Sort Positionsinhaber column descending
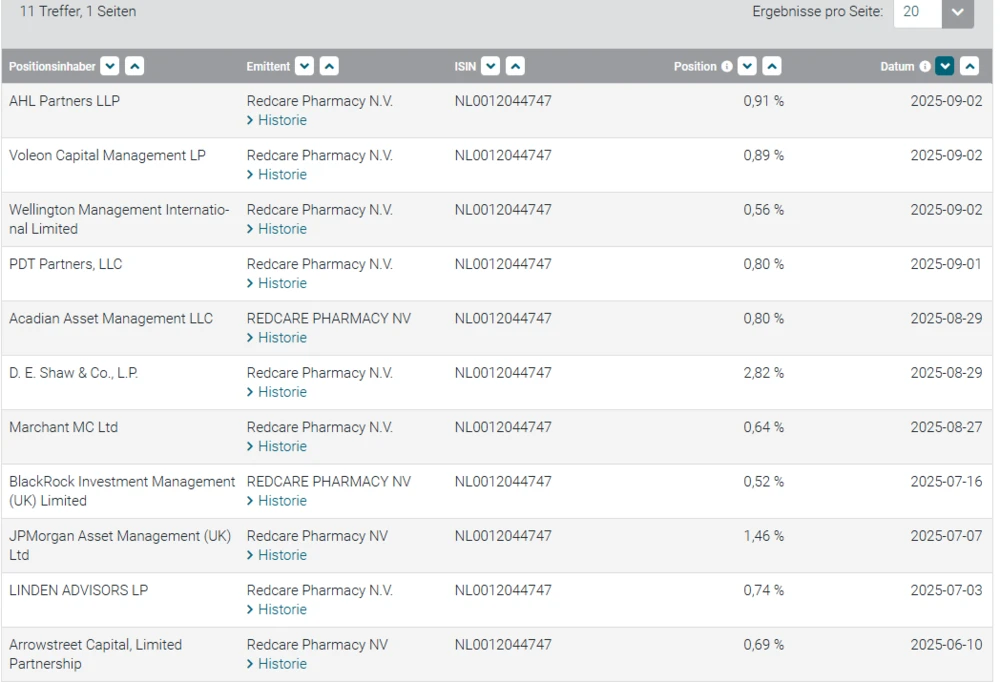This screenshot has height=682, width=1000. pos(110,67)
